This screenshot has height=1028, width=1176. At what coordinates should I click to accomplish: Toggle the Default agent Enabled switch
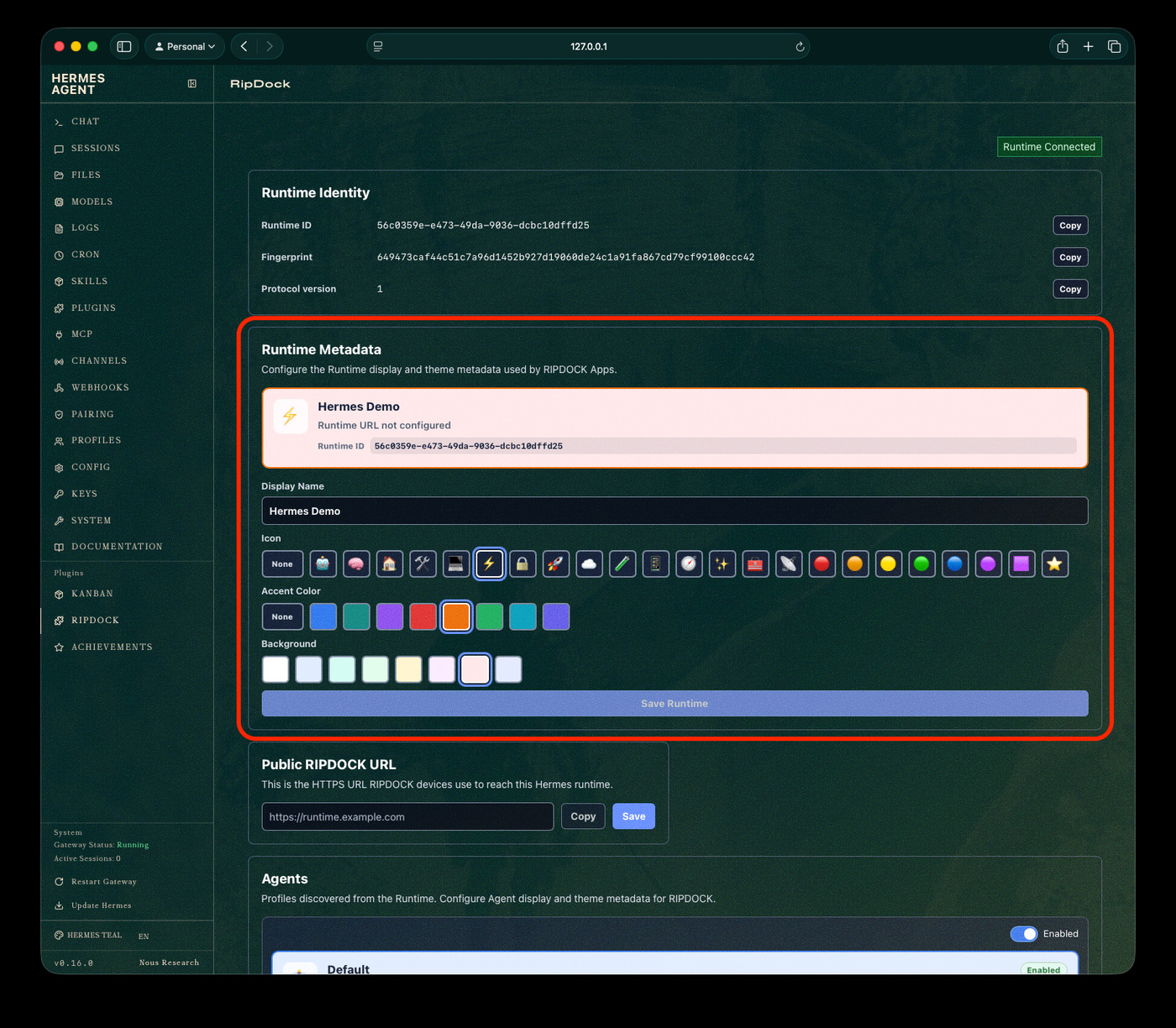[1024, 934]
